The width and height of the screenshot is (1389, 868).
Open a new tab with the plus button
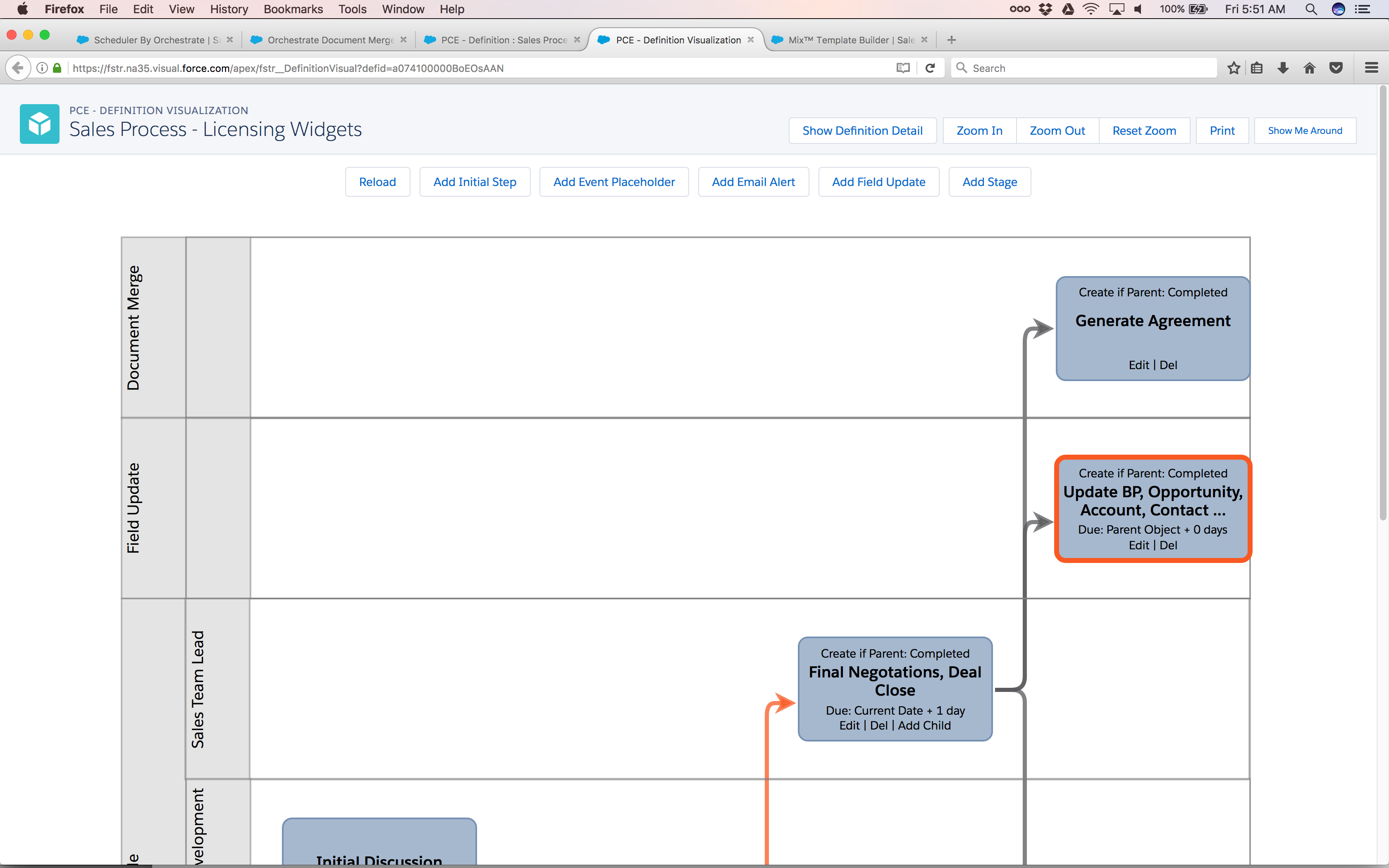pos(951,40)
